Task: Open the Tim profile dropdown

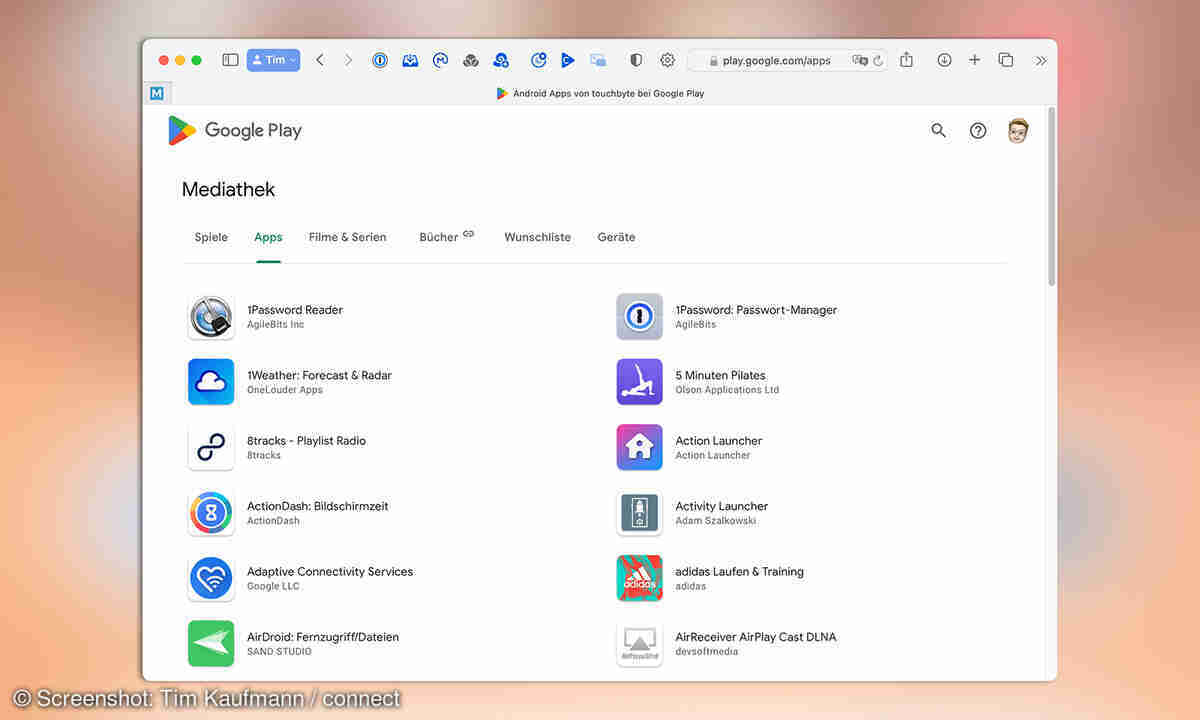Action: (273, 60)
